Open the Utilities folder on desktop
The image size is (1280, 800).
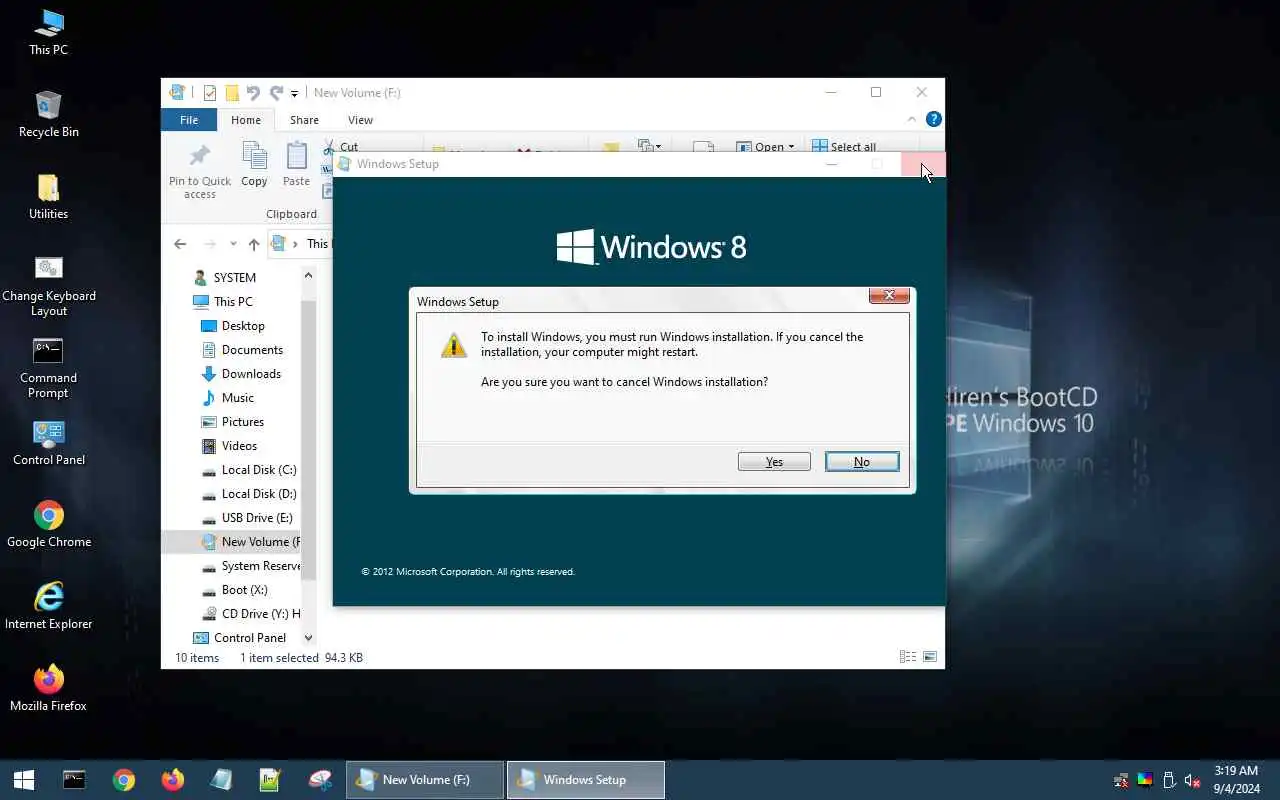pyautogui.click(x=48, y=196)
